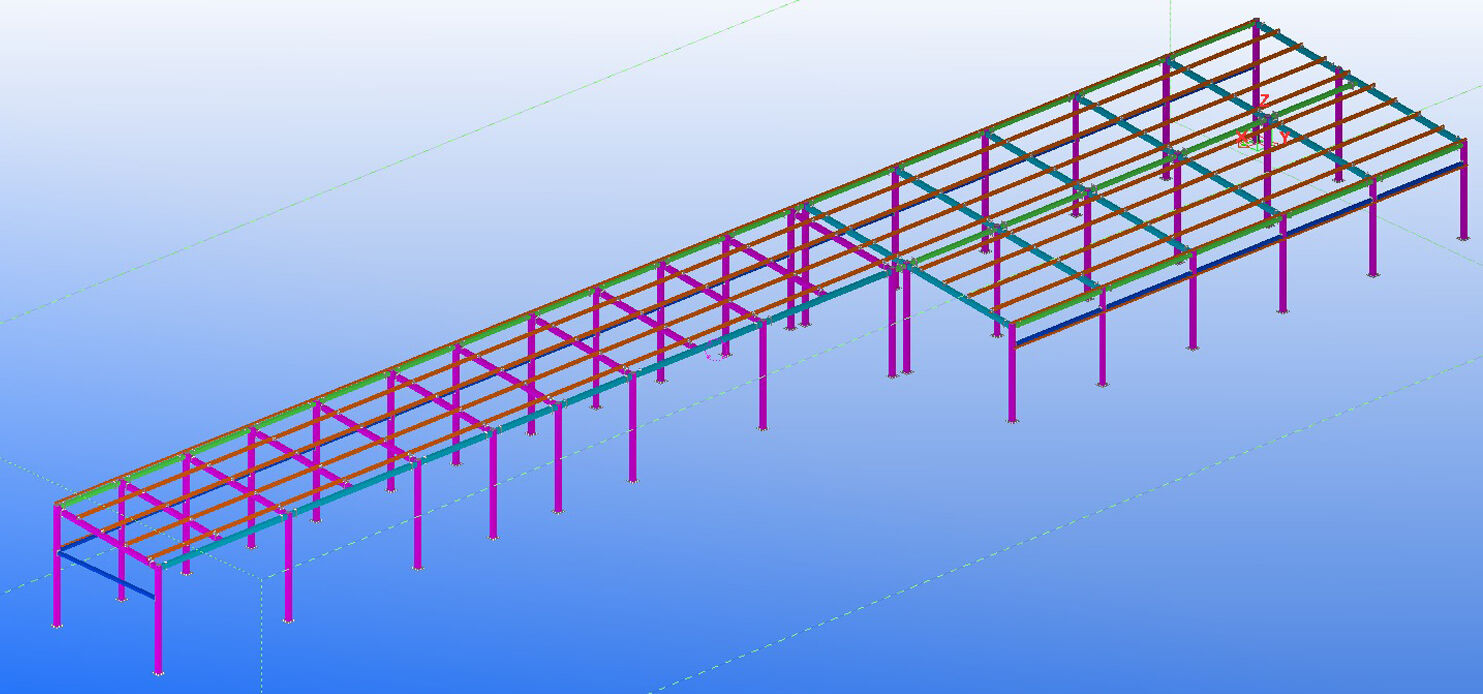The width and height of the screenshot is (1483, 694).
Task: Select the rearmost top corner column
Action: pyautogui.click(x=1257, y=60)
